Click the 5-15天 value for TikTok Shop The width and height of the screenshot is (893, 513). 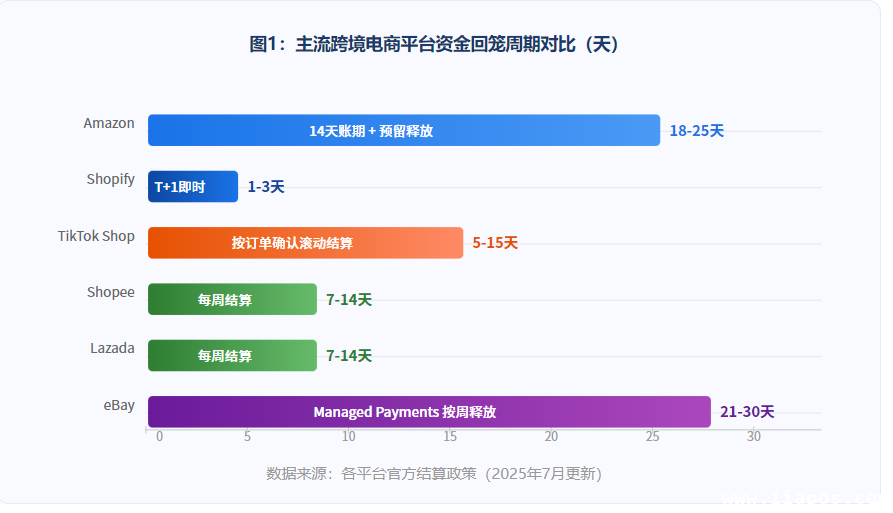(495, 243)
